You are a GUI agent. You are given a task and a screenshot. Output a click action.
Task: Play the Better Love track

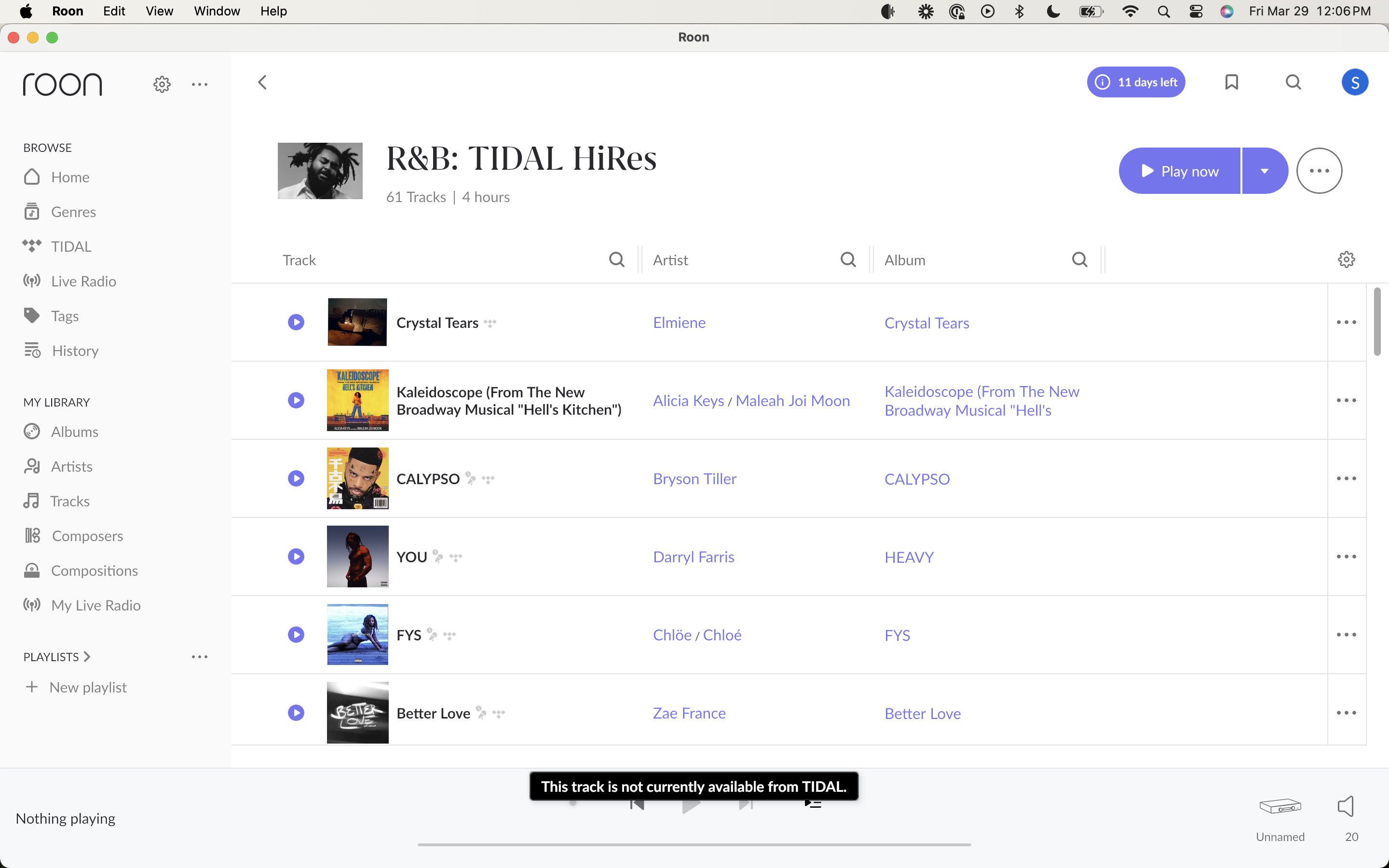pos(296,712)
